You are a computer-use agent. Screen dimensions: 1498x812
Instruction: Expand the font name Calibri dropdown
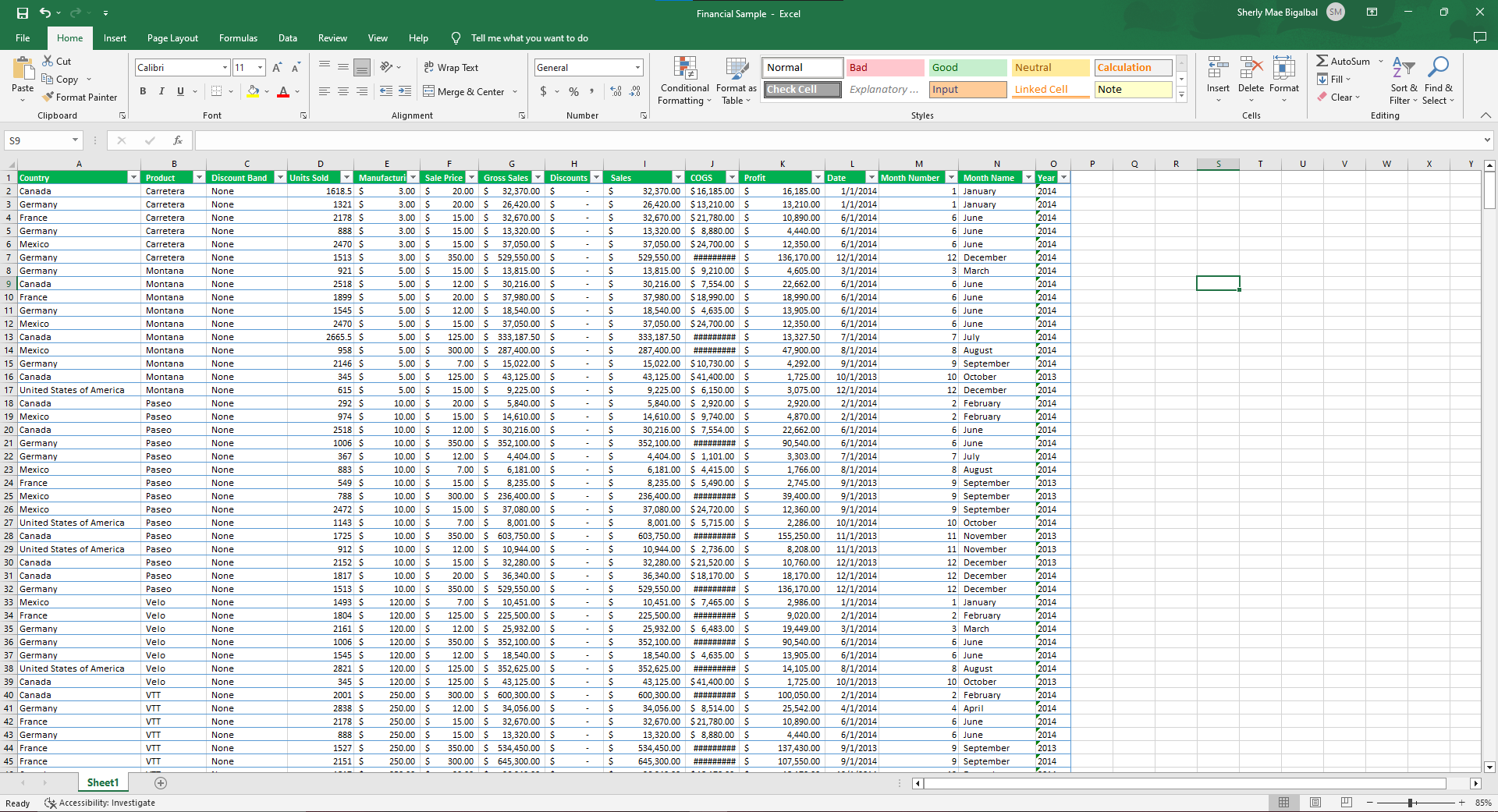point(225,68)
